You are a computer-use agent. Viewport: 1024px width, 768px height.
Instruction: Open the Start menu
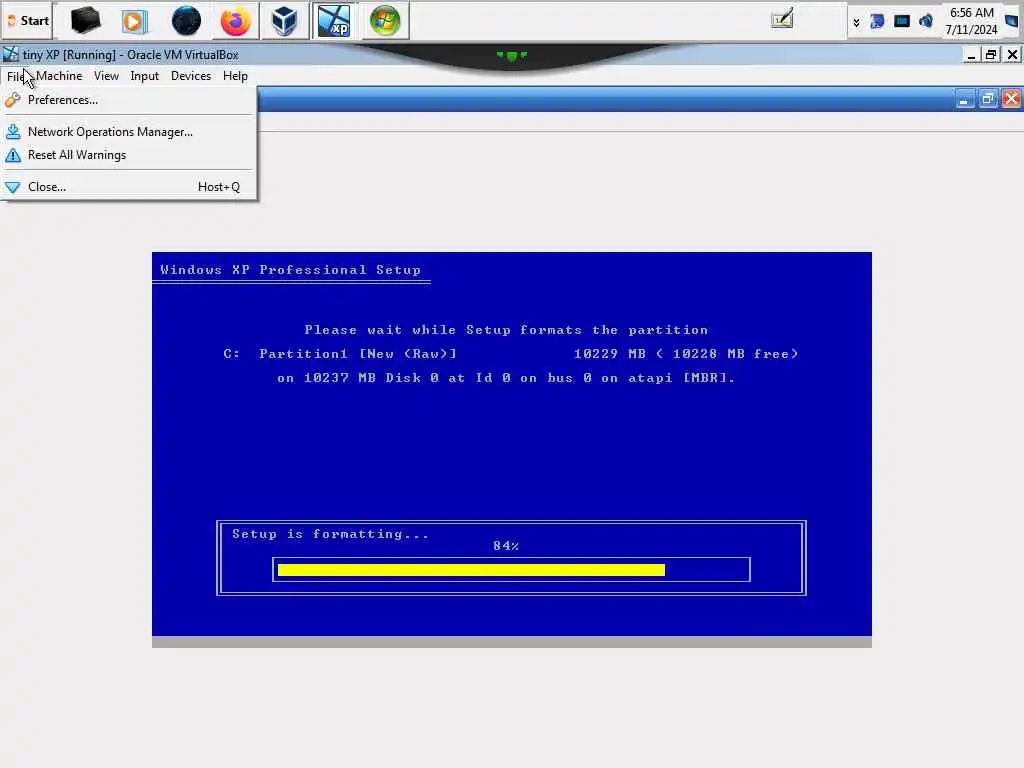(27, 21)
